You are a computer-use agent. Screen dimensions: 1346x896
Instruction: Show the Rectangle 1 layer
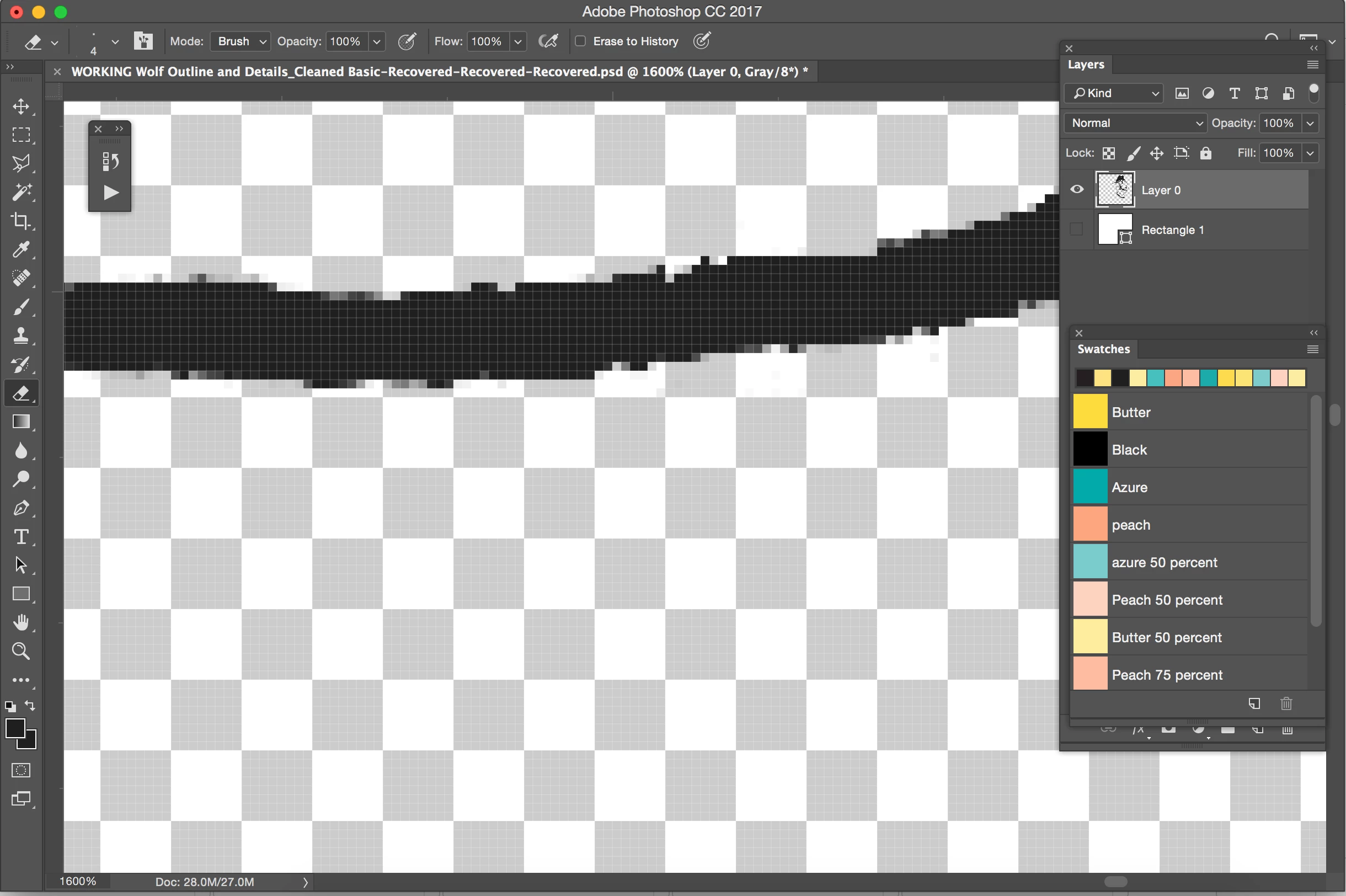(1077, 230)
